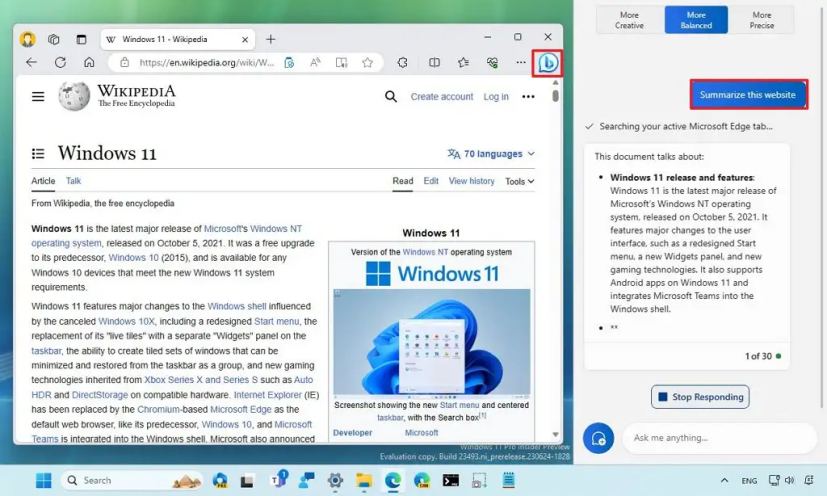Viewport: 827px width, 496px height.
Task: Open the Internet Explorer link
Action: [x=267, y=394]
